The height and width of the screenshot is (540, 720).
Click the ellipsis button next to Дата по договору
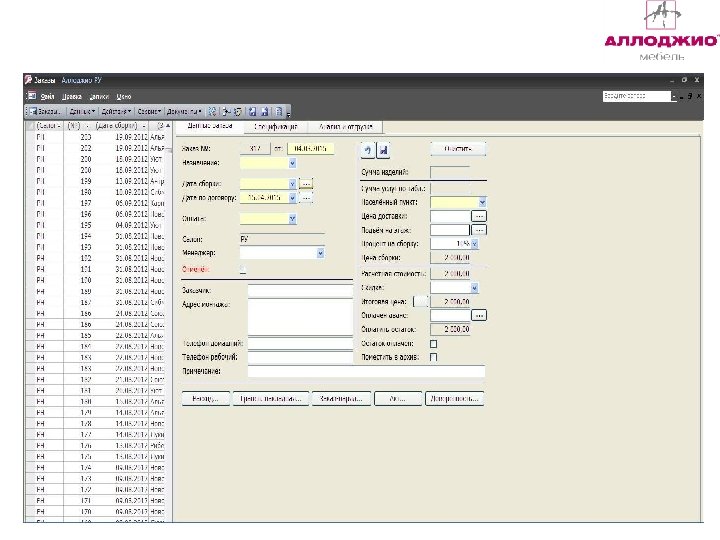[306, 198]
